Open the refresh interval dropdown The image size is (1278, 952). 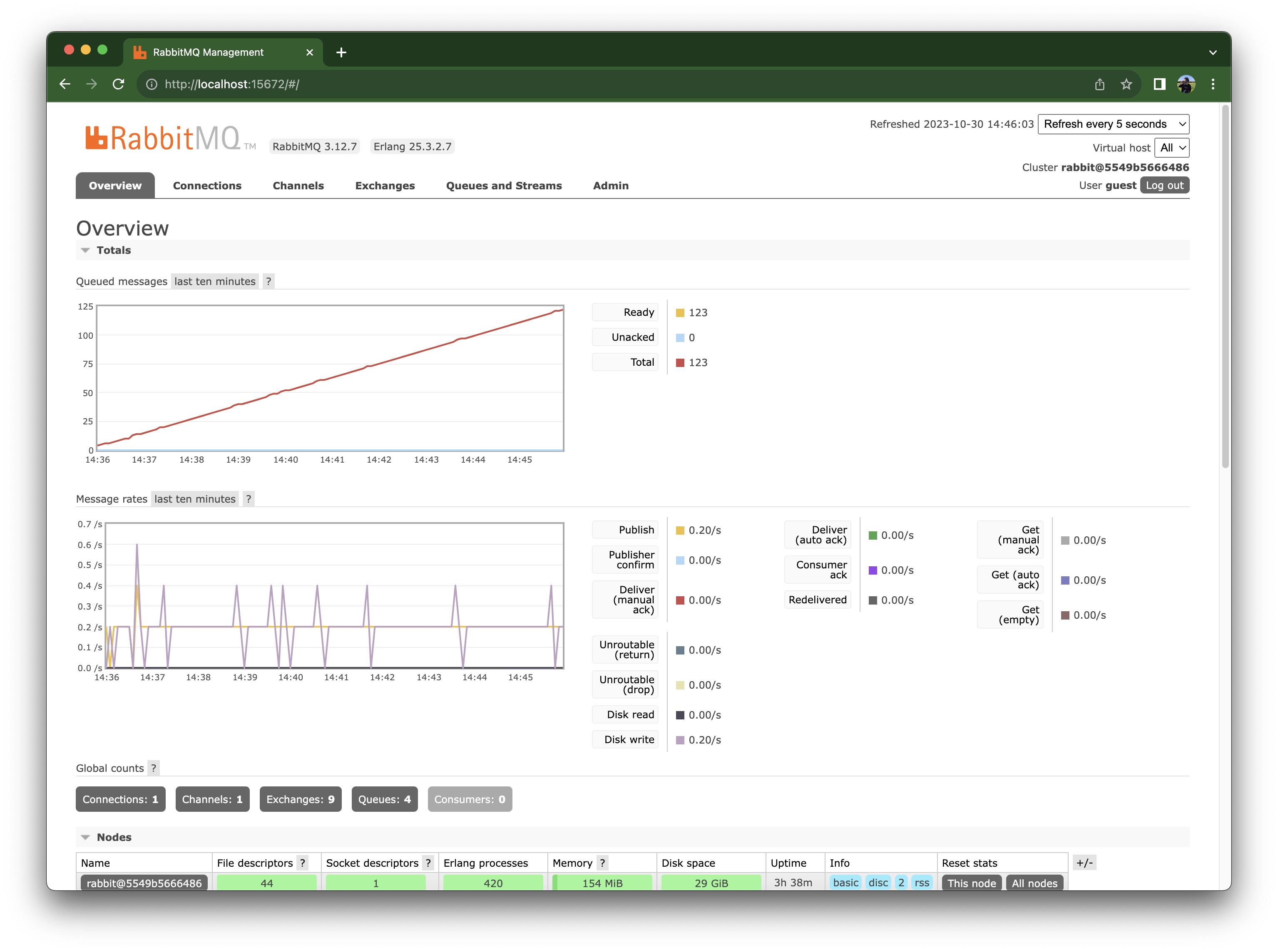tap(1113, 124)
